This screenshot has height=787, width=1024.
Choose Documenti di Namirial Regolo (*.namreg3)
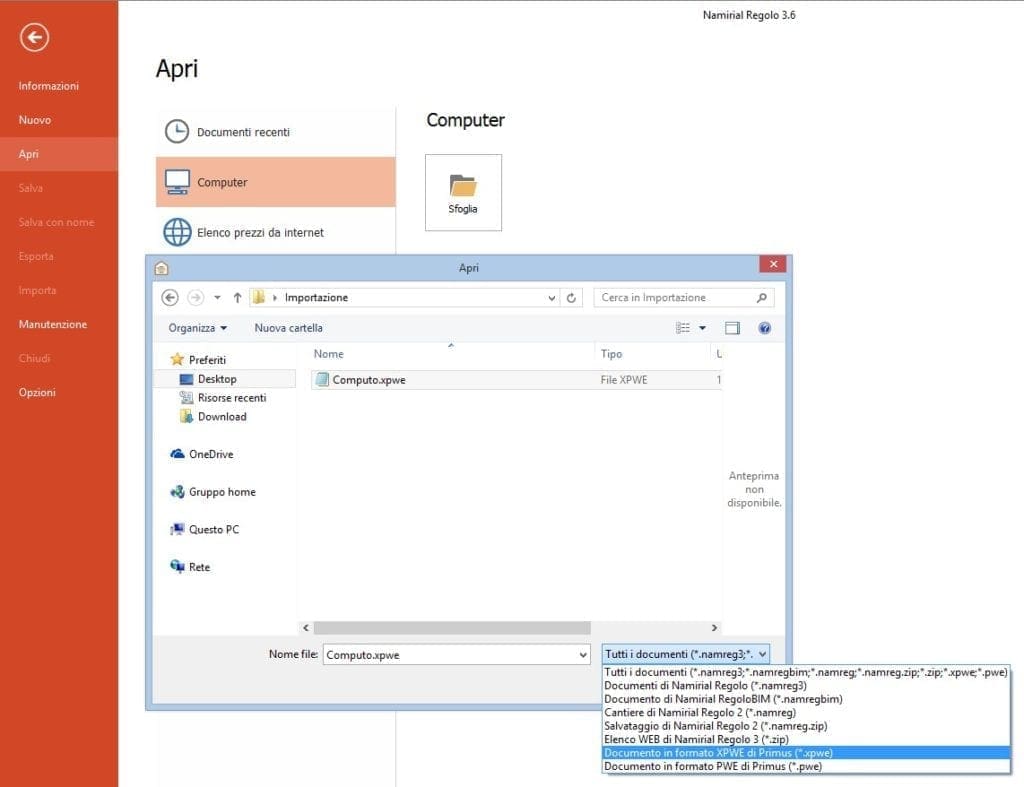click(x=806, y=686)
